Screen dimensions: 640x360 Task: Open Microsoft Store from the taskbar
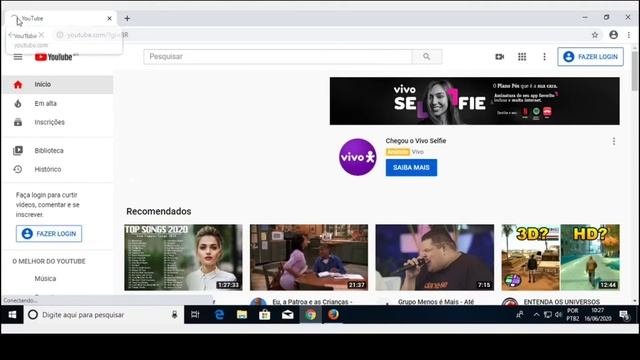coord(264,315)
